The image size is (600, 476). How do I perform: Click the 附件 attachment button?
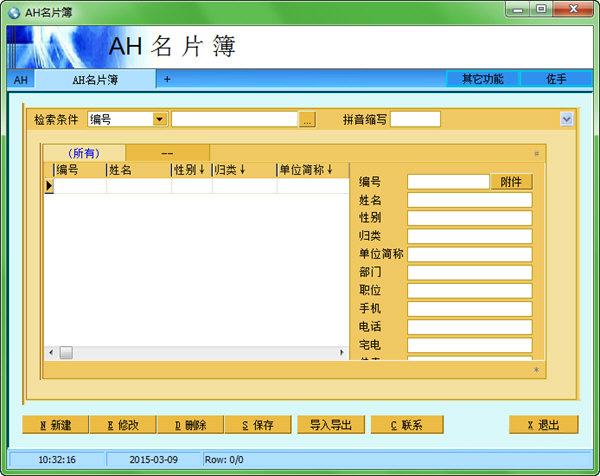511,182
